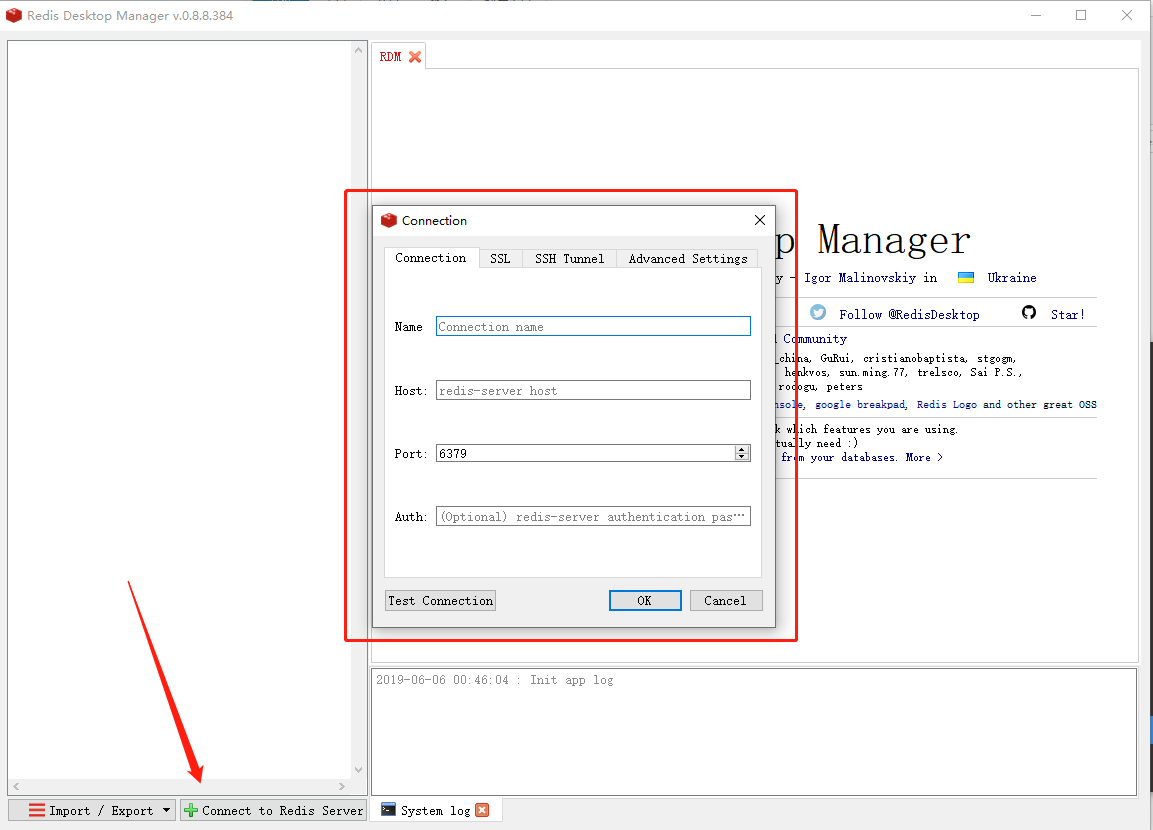Image resolution: width=1153 pixels, height=830 pixels.
Task: Click the Import / Export menu icon
Action: click(x=37, y=810)
